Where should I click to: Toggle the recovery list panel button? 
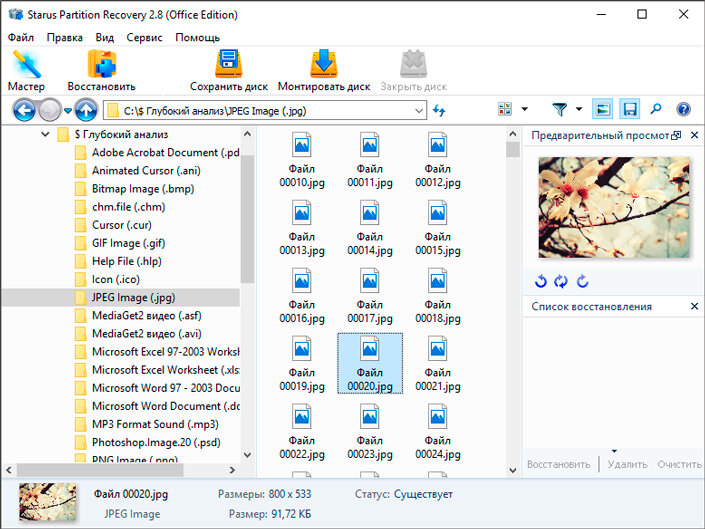(629, 109)
